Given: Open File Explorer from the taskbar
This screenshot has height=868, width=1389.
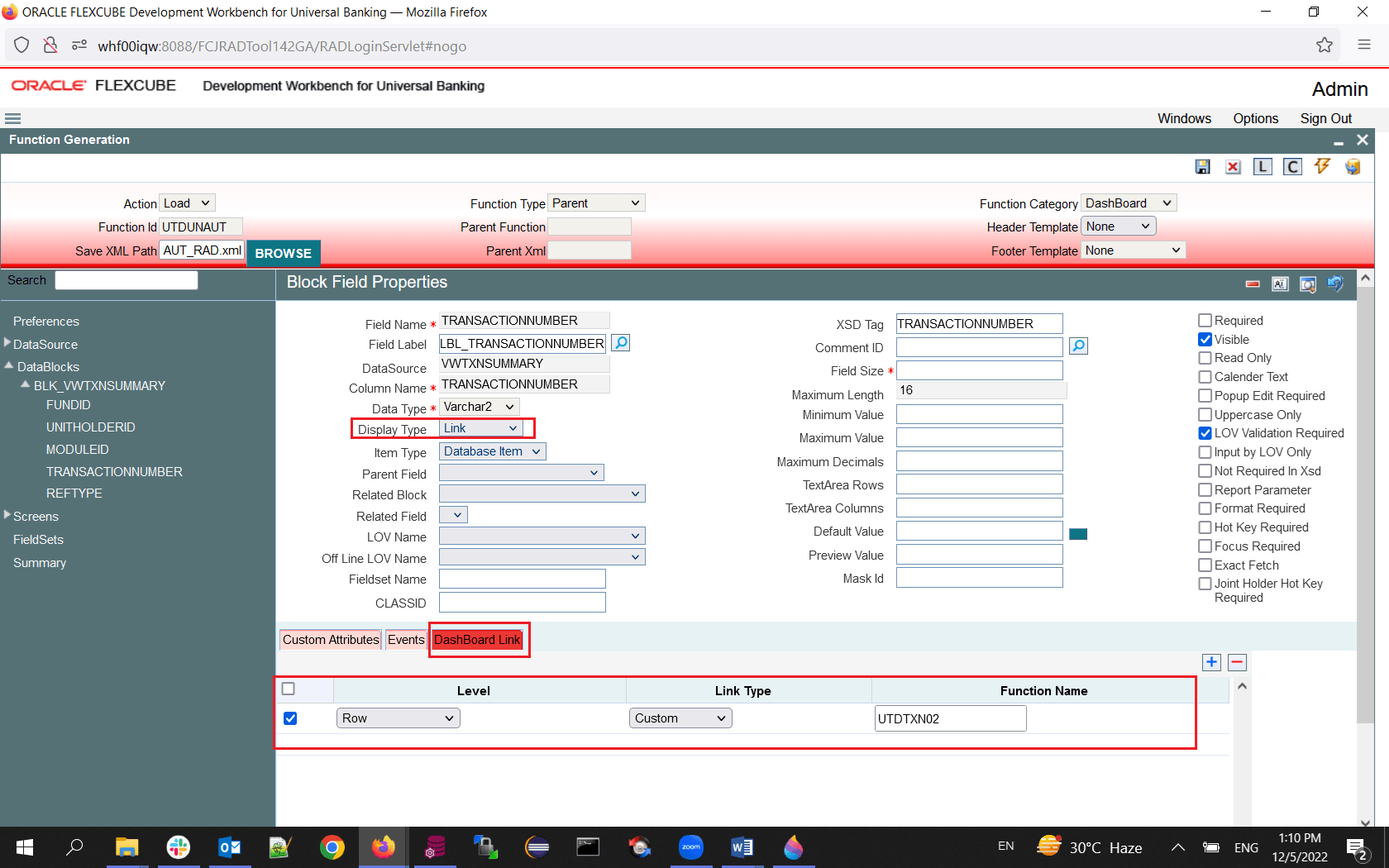Looking at the screenshot, I should tap(127, 847).
